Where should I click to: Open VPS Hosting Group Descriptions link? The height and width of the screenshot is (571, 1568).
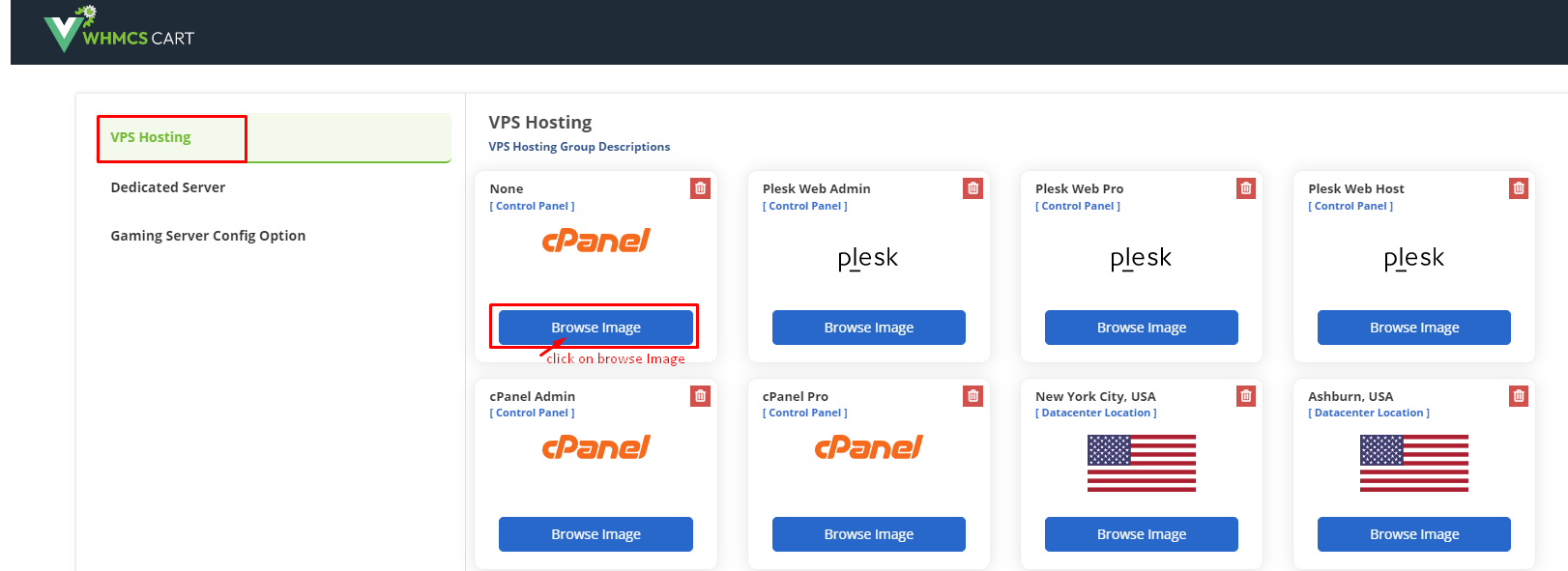pyautogui.click(x=579, y=147)
